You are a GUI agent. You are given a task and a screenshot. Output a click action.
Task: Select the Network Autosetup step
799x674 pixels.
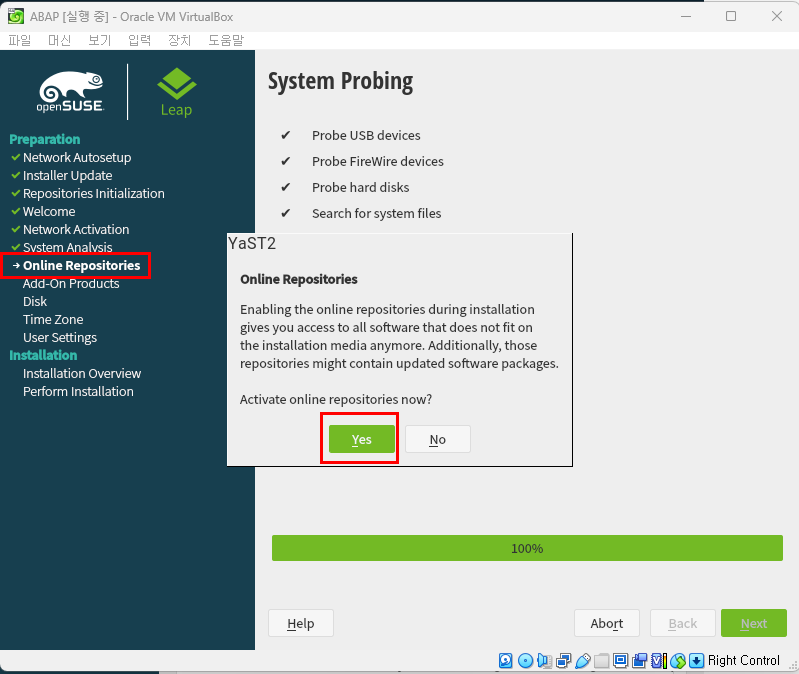[x=77, y=157]
